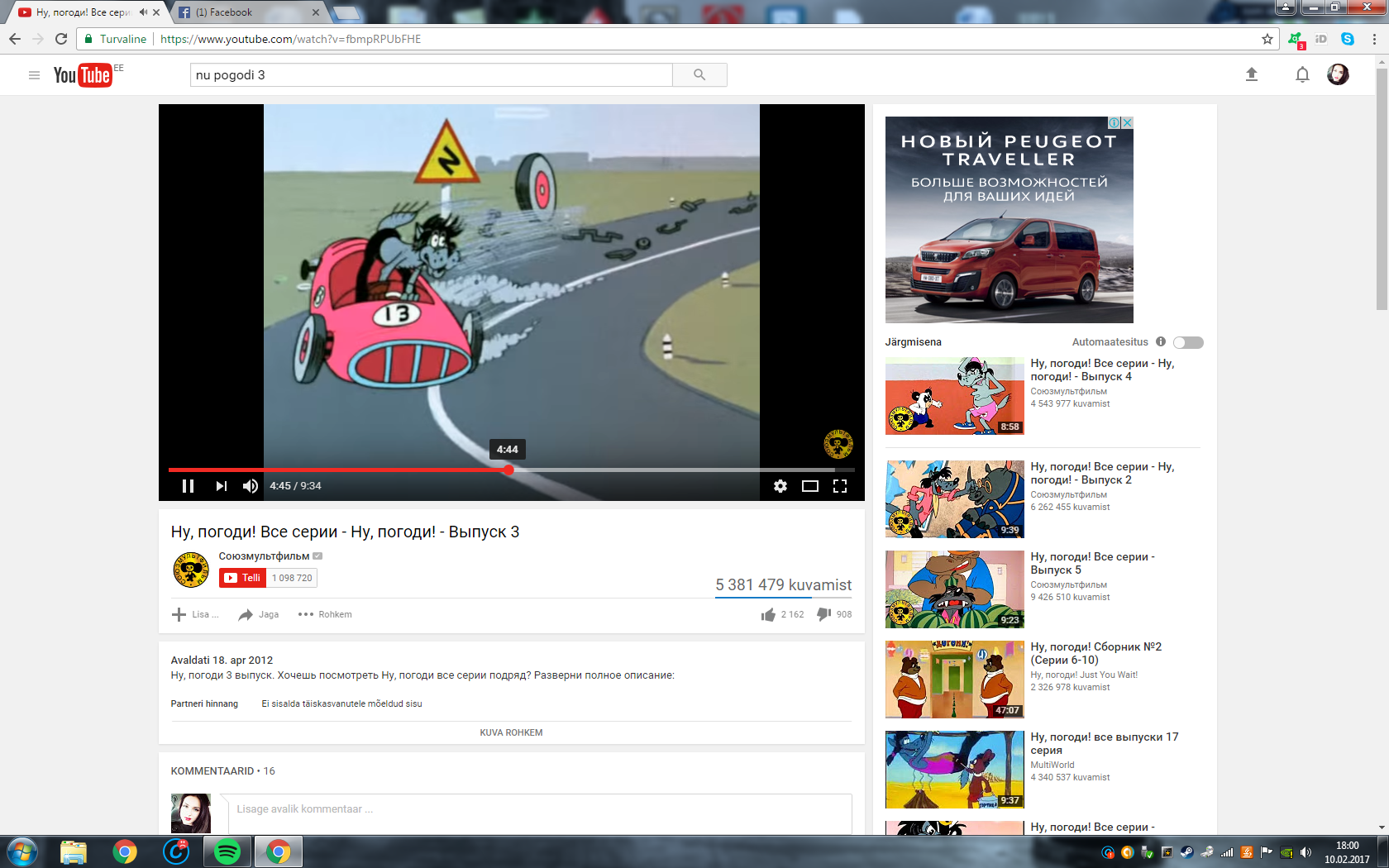Pause the playing video
Viewport: 1389px width, 868px height.
point(188,486)
